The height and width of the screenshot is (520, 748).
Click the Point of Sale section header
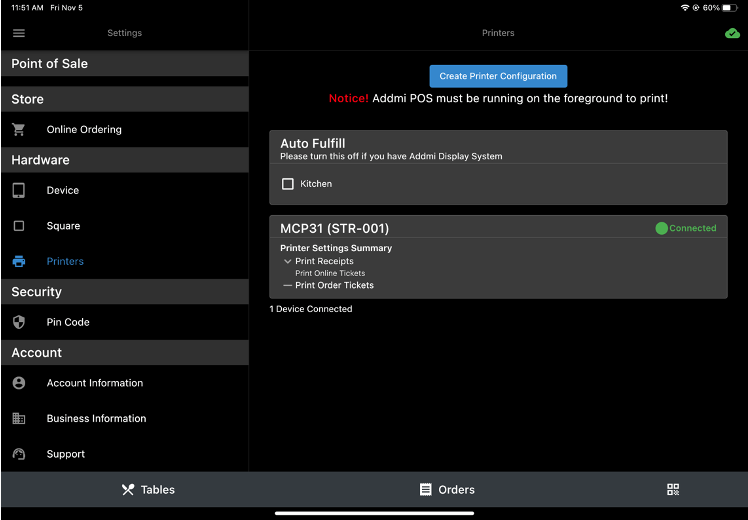125,63
